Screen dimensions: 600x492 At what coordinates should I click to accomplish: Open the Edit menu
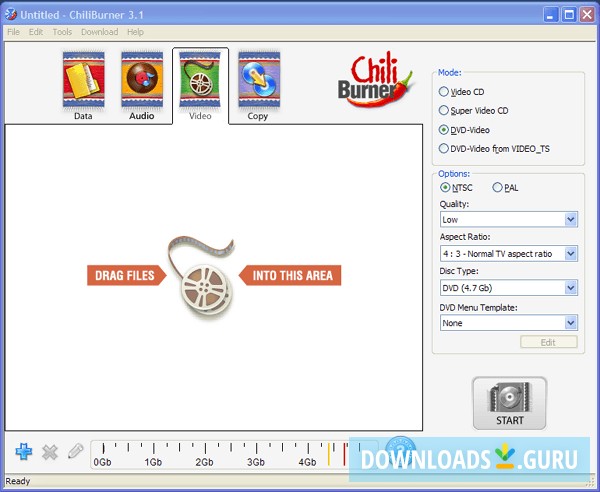point(36,32)
